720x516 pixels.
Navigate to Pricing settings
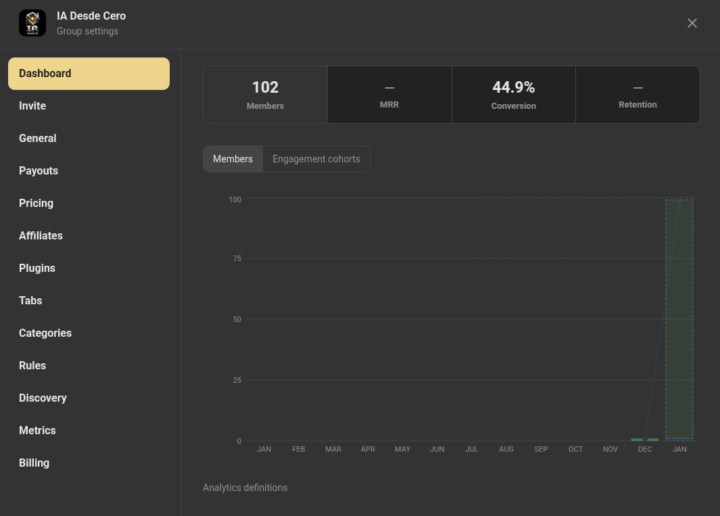coord(36,203)
